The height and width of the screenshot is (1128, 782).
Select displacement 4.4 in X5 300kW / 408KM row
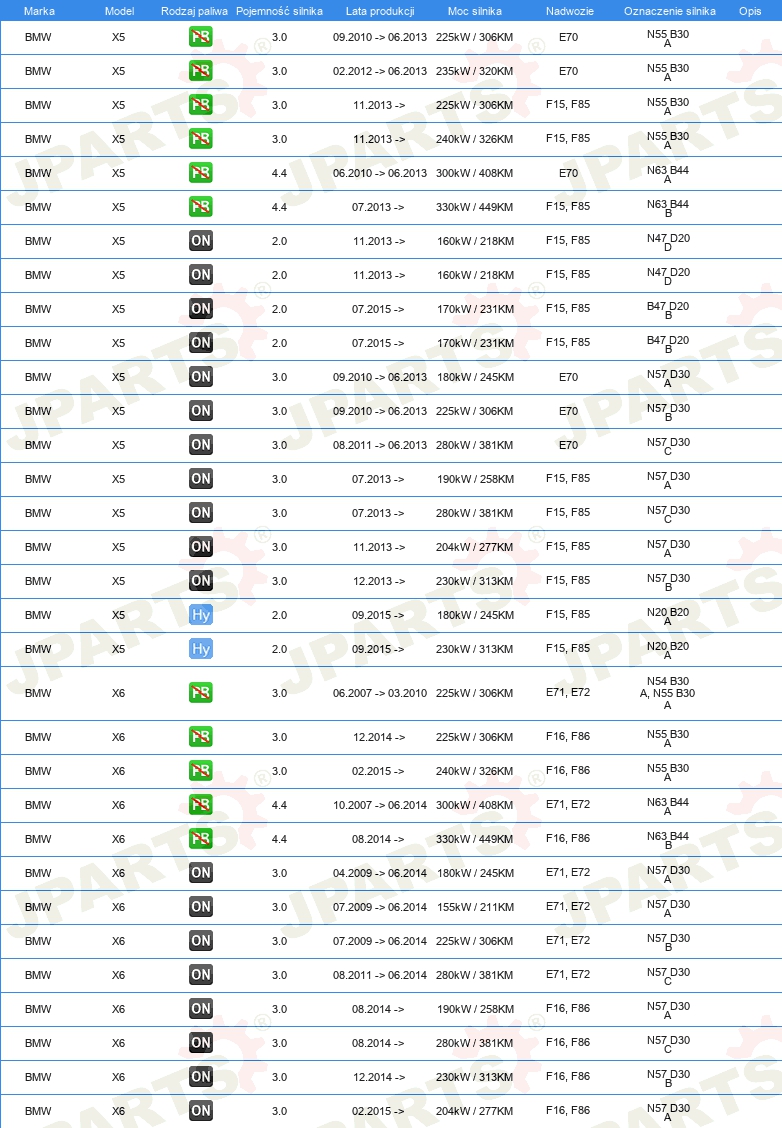[279, 173]
